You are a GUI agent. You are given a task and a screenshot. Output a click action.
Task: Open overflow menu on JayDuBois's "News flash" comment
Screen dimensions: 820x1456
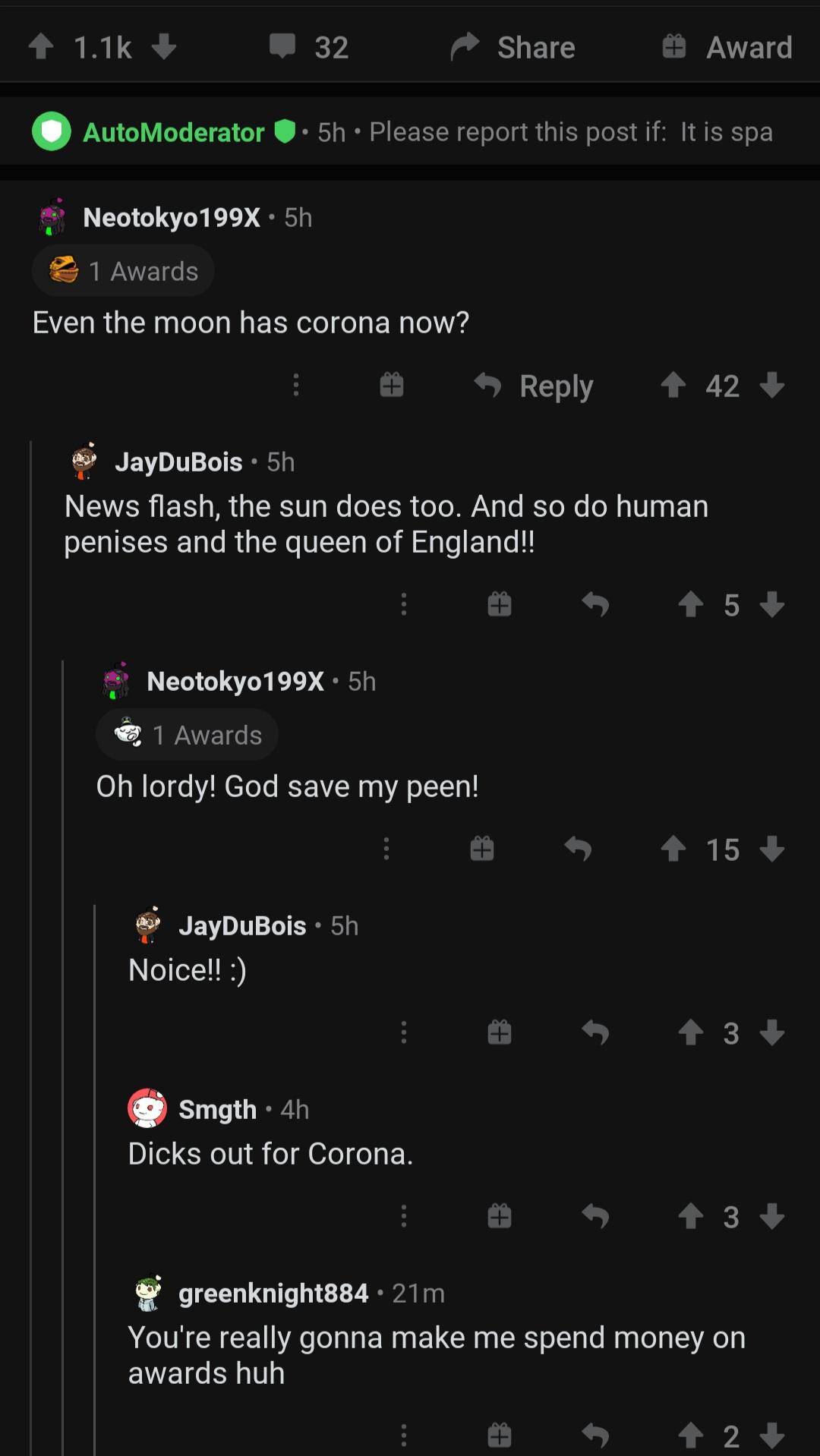[x=404, y=605]
